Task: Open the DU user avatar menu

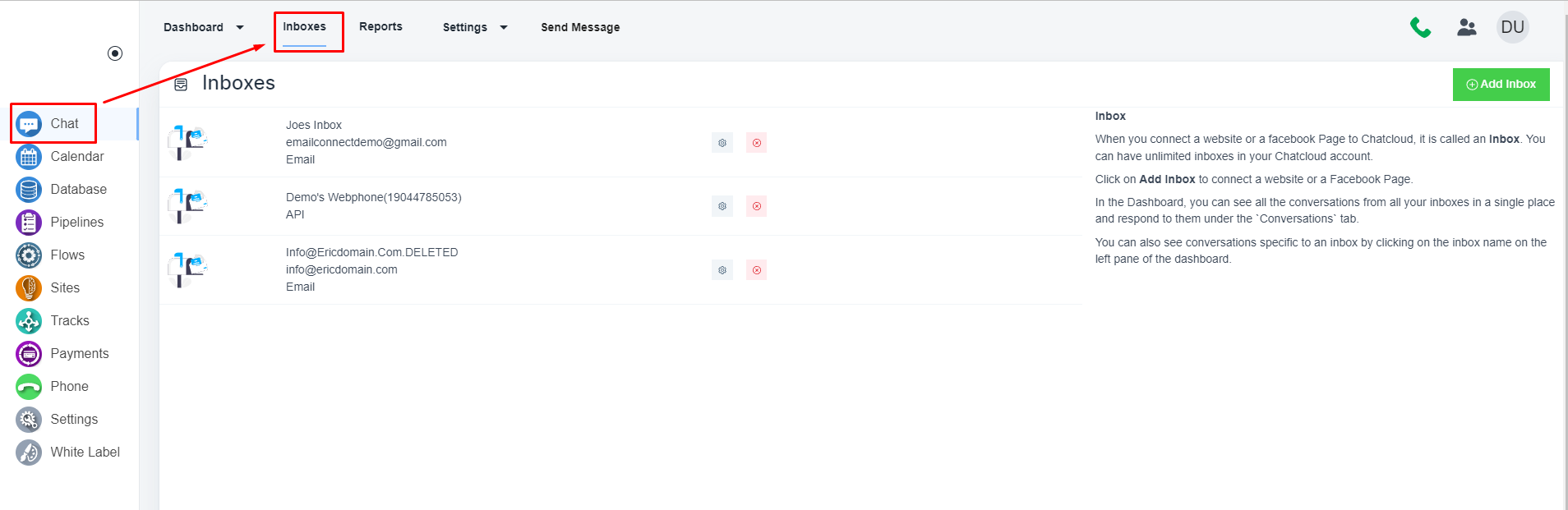Action: (1512, 27)
